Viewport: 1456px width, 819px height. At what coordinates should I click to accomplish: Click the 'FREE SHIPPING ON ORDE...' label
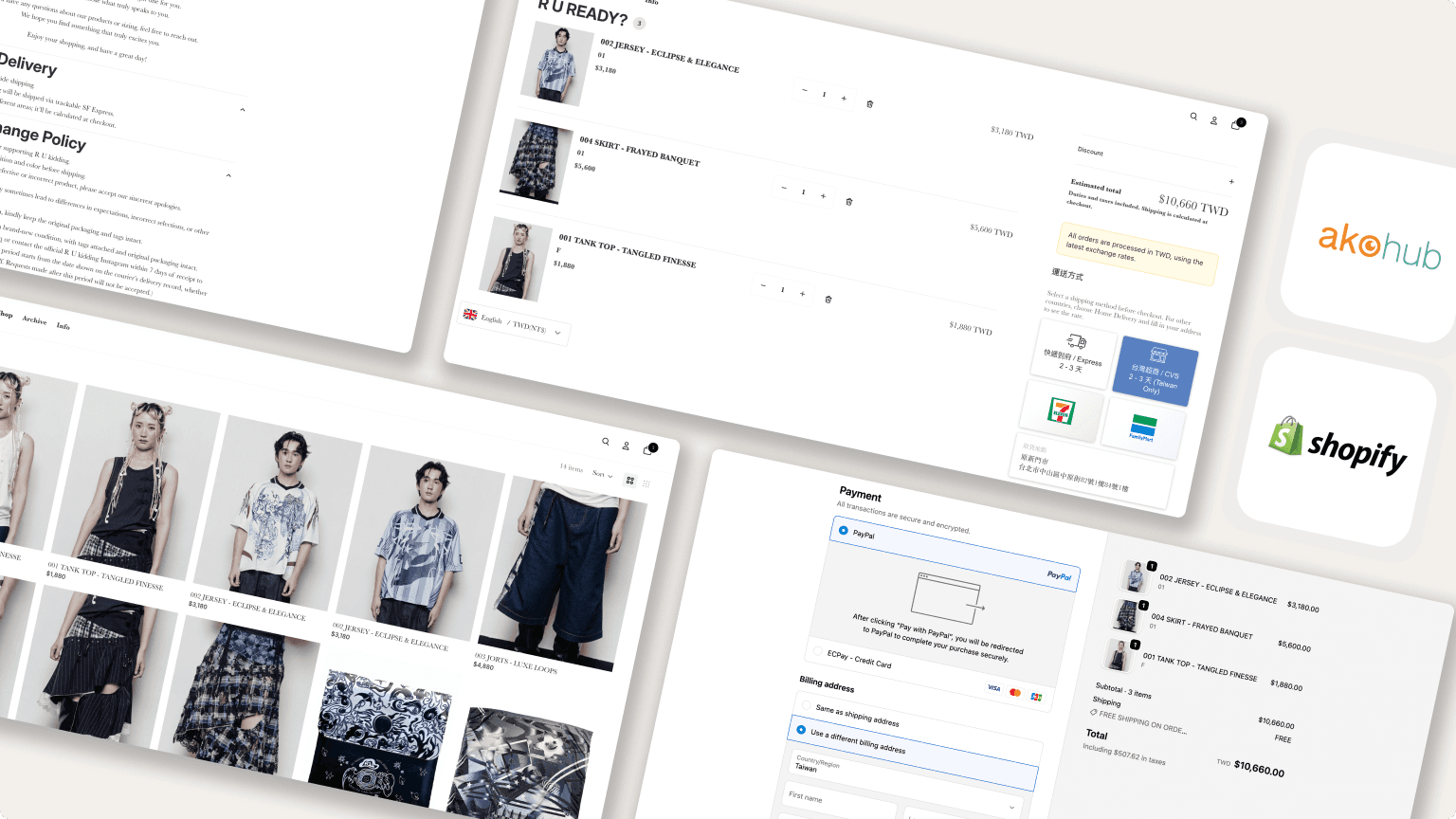click(x=1141, y=721)
